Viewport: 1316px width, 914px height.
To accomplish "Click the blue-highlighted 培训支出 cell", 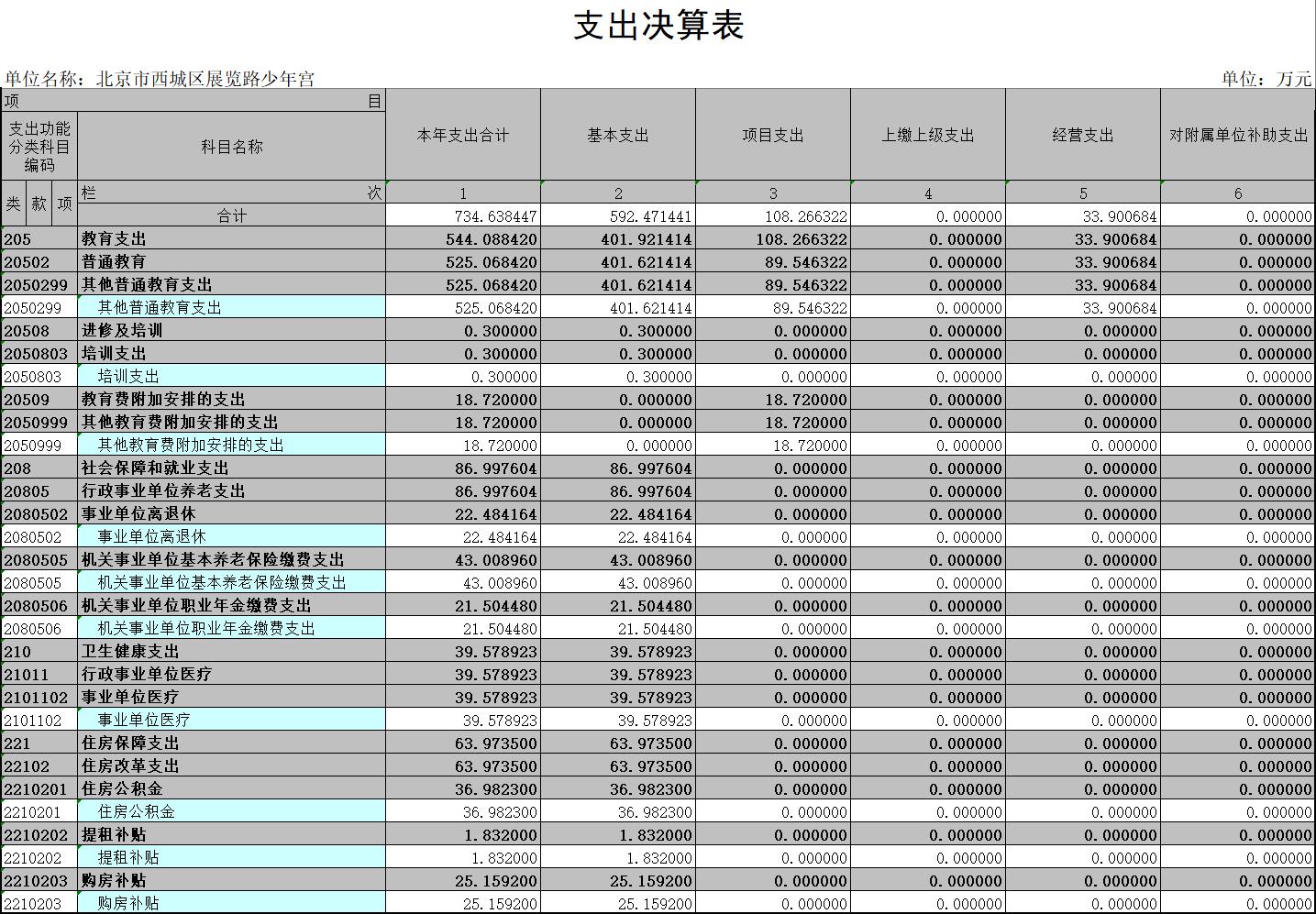I will click(x=232, y=377).
